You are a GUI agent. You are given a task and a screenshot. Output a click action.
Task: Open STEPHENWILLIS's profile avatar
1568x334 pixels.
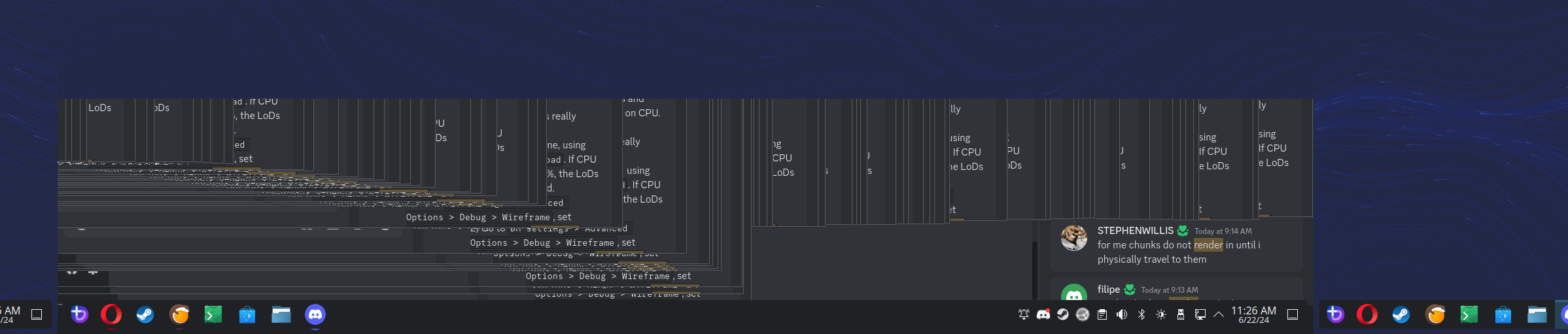[x=1074, y=238]
